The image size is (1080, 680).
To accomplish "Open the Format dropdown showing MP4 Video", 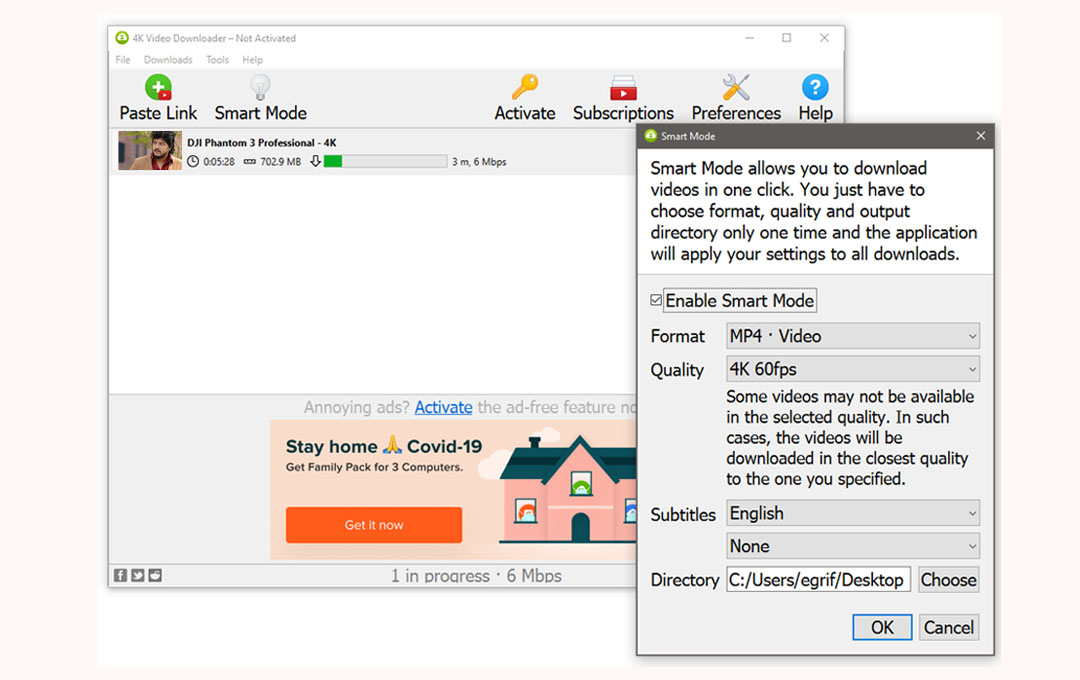I will (x=853, y=336).
